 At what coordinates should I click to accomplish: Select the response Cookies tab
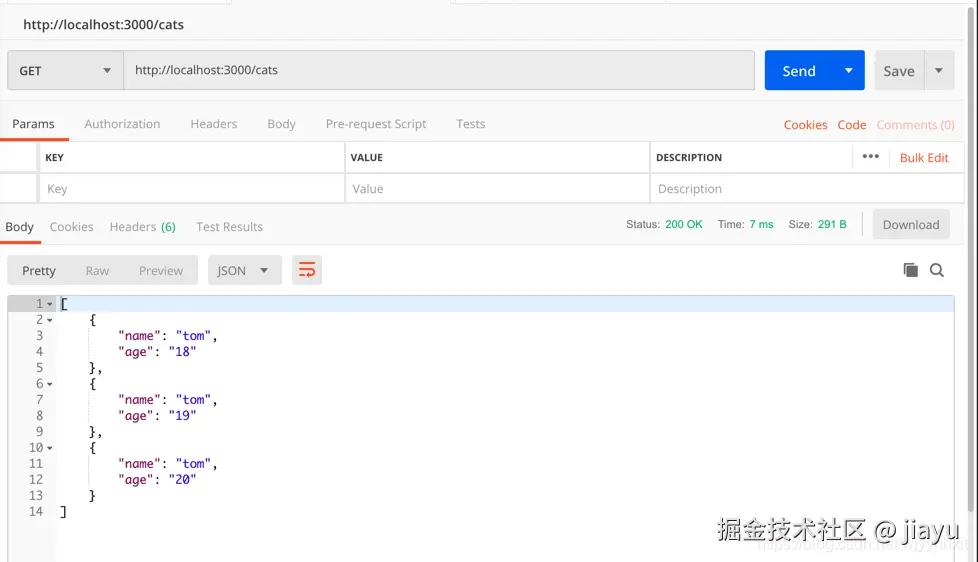coord(72,227)
